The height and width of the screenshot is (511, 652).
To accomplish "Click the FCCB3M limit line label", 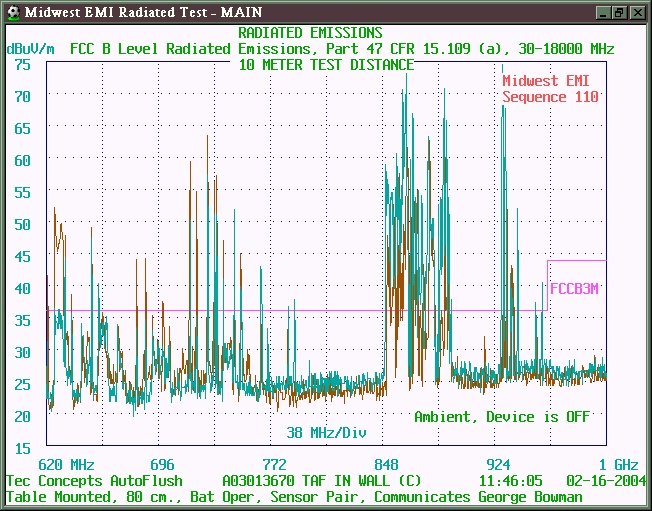I will (x=575, y=289).
